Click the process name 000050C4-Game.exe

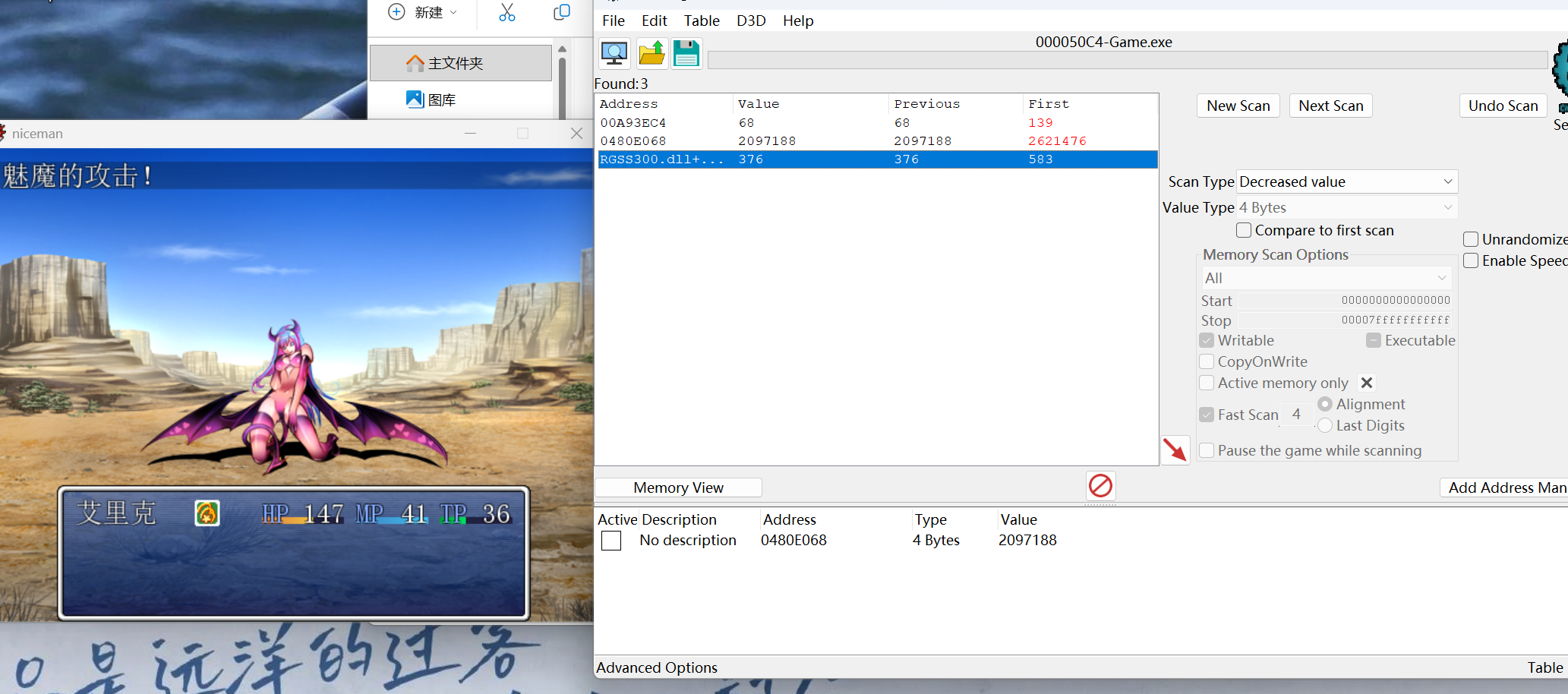click(1103, 42)
